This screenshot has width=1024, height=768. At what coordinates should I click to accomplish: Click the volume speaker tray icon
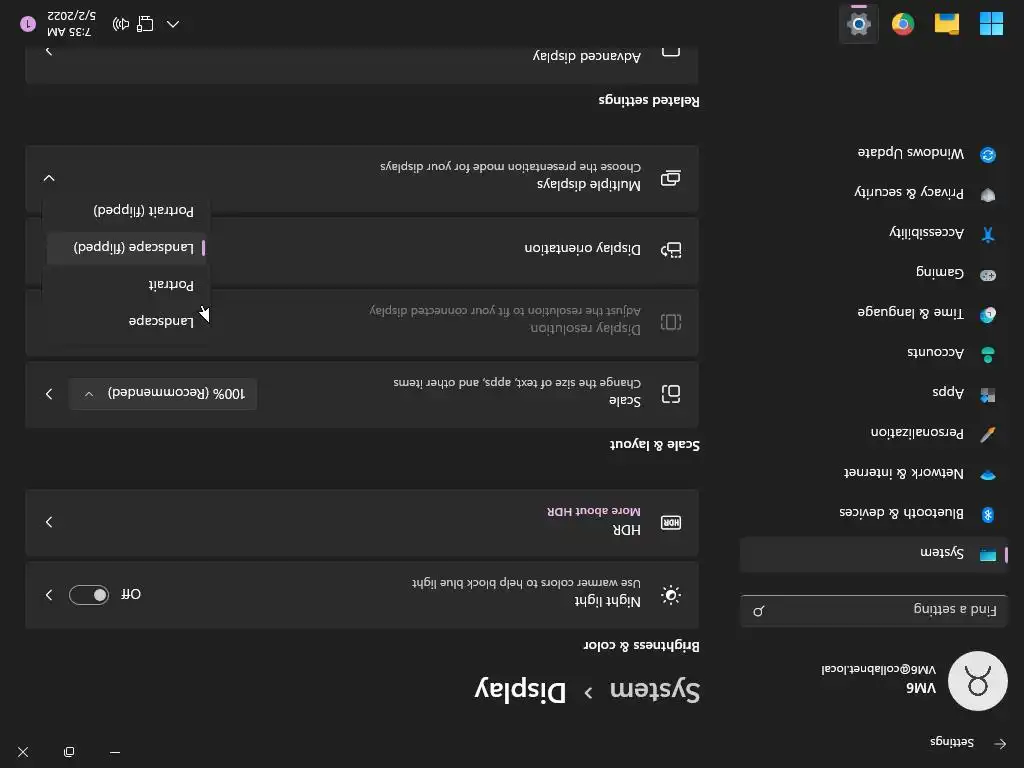pos(121,24)
